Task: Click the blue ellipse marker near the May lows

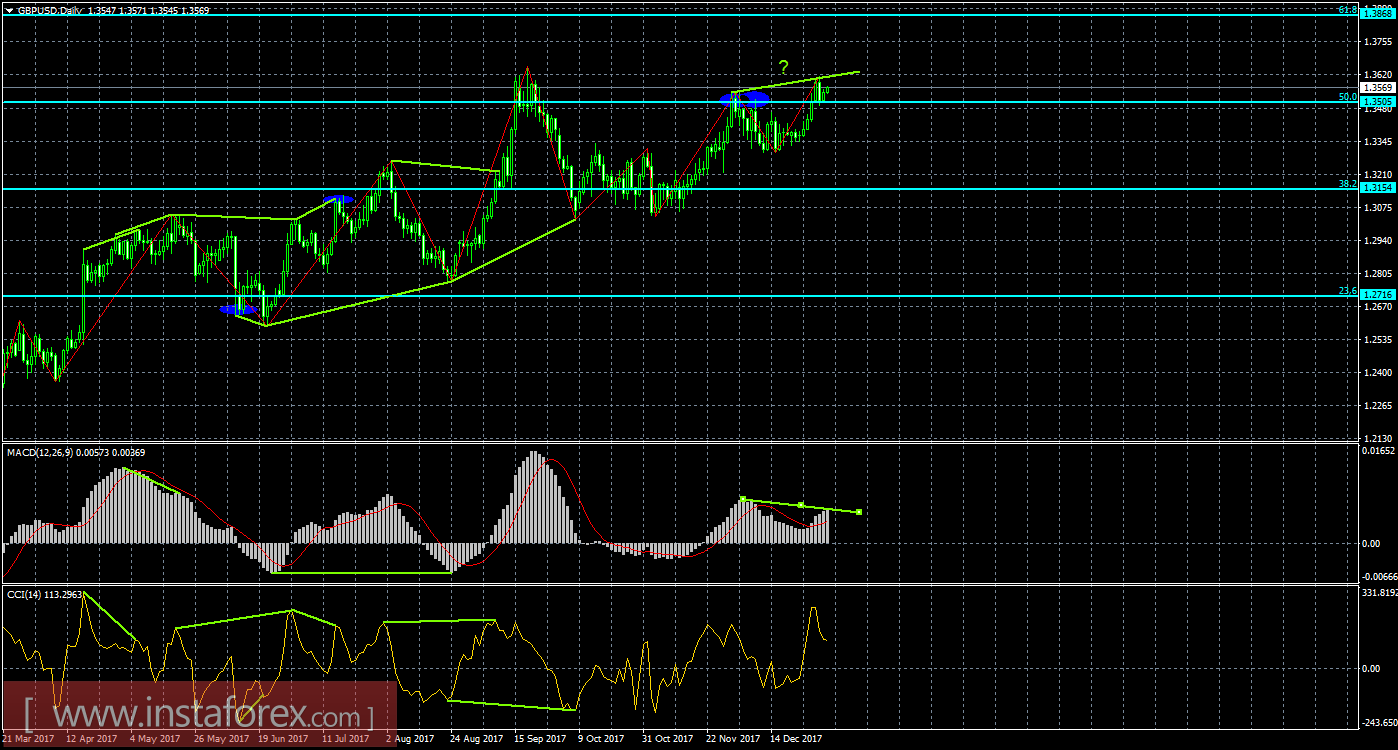Action: [x=238, y=311]
